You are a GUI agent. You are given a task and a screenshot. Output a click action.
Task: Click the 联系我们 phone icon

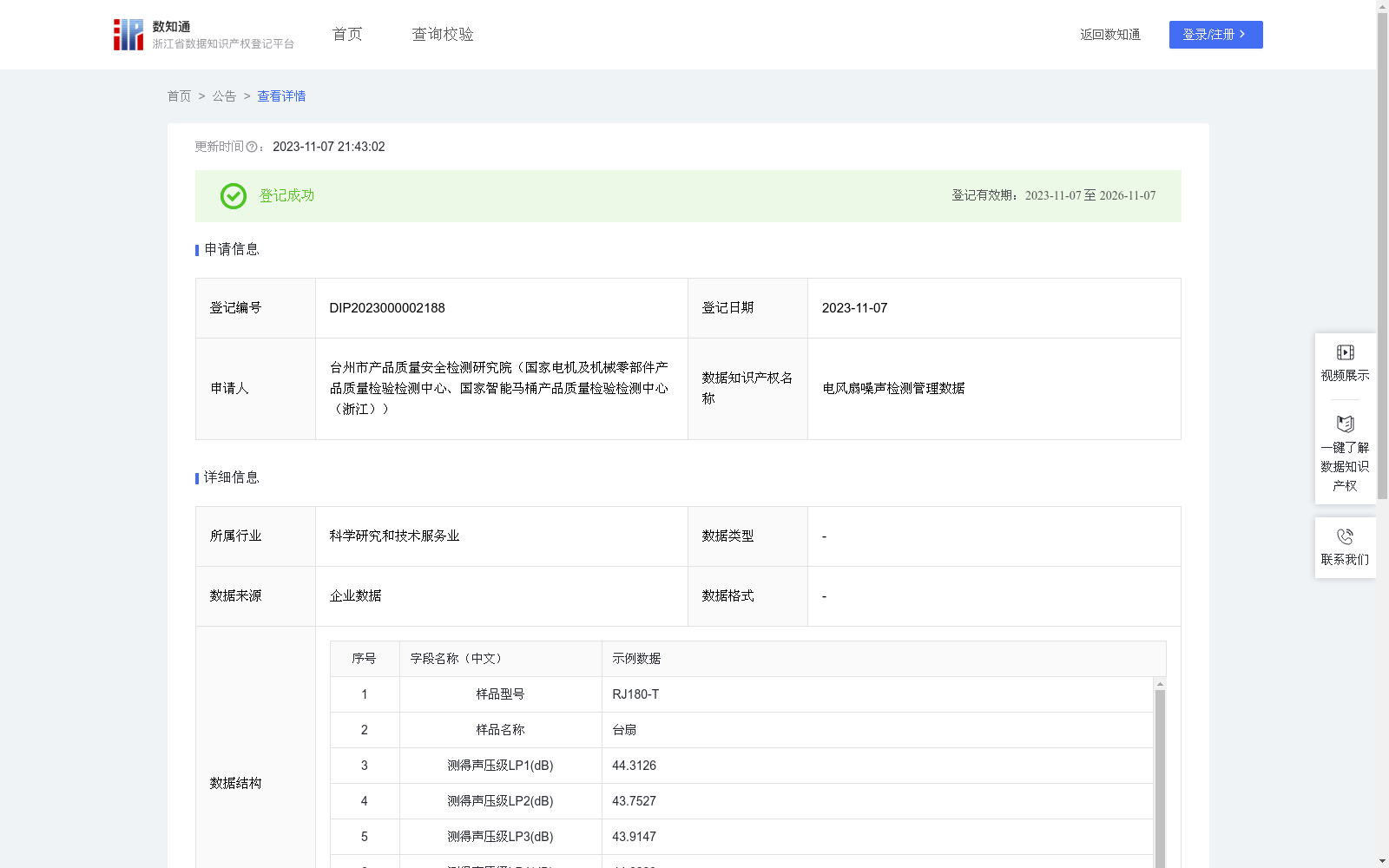point(1345,536)
